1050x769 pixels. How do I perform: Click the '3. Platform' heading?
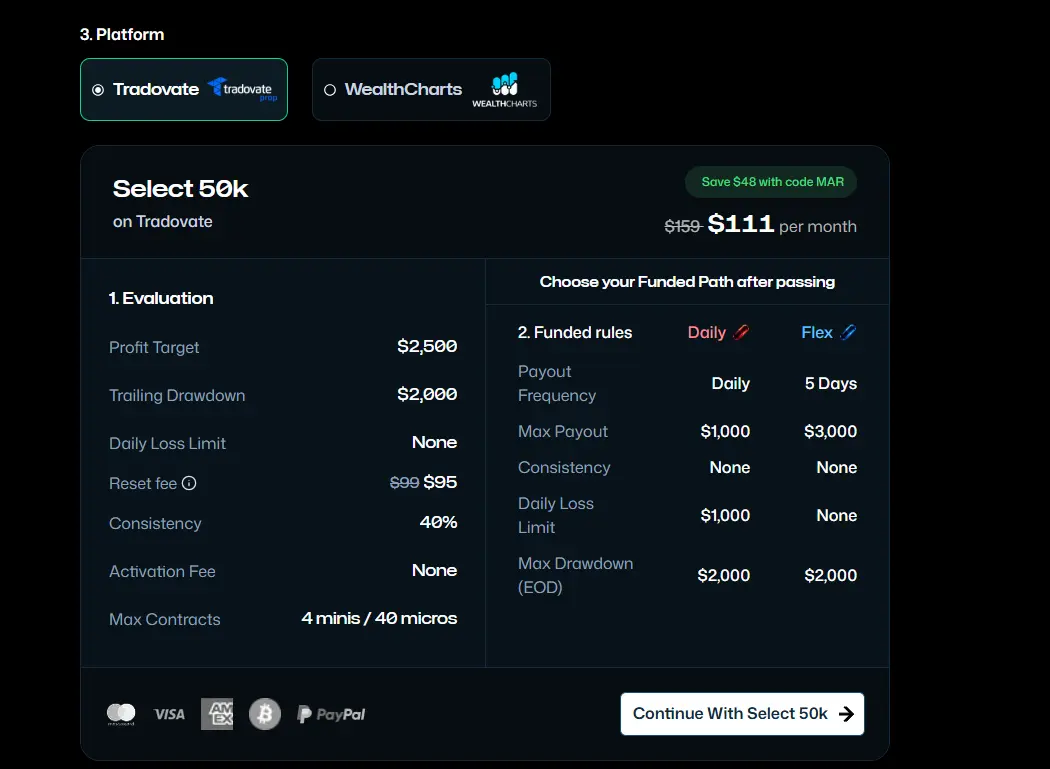(122, 34)
